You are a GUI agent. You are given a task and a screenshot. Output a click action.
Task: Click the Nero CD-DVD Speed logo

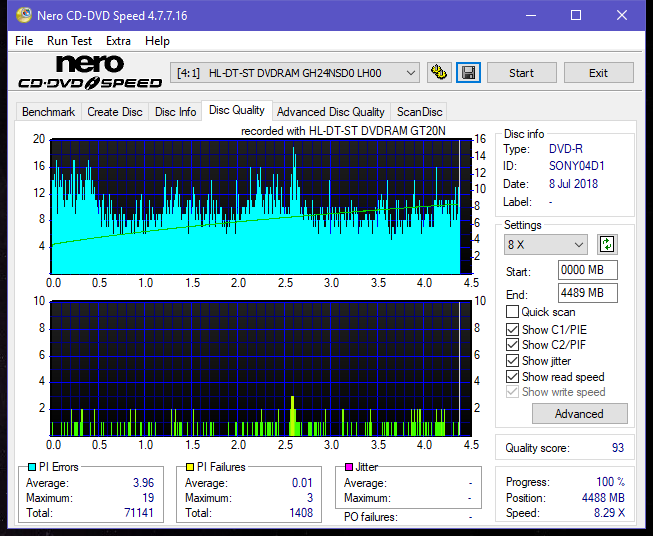coord(90,72)
